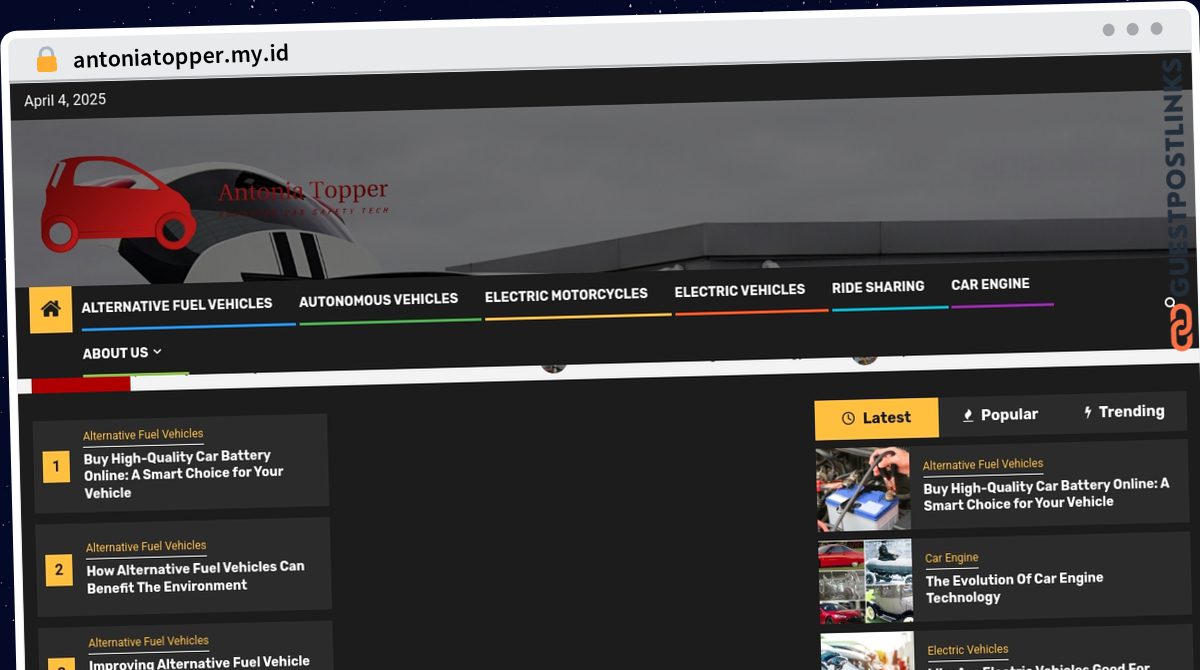Switch to the Trending tab

tap(1124, 411)
